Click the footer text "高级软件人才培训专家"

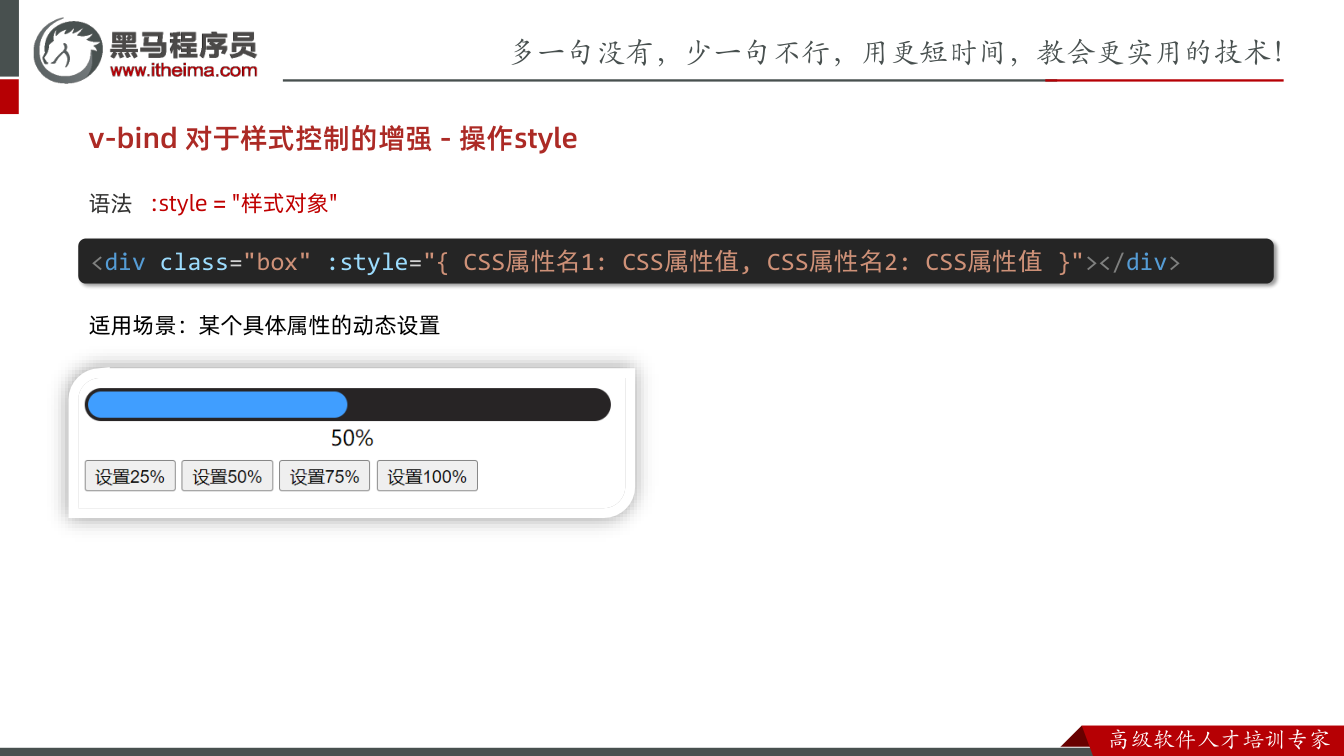click(1220, 740)
